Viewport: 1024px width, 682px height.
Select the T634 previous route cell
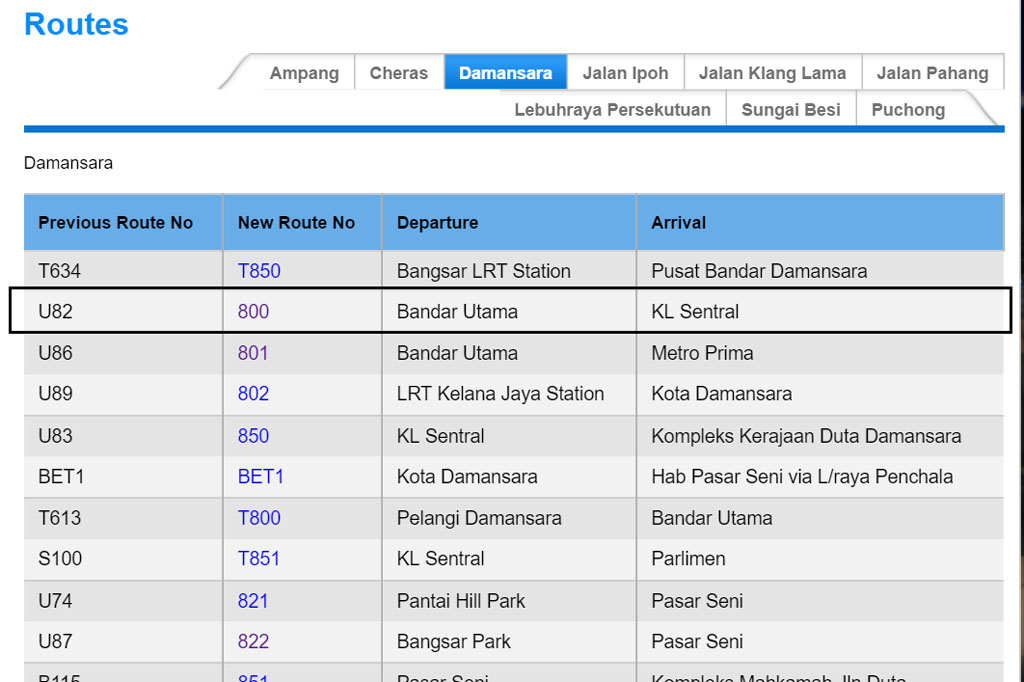click(x=123, y=270)
